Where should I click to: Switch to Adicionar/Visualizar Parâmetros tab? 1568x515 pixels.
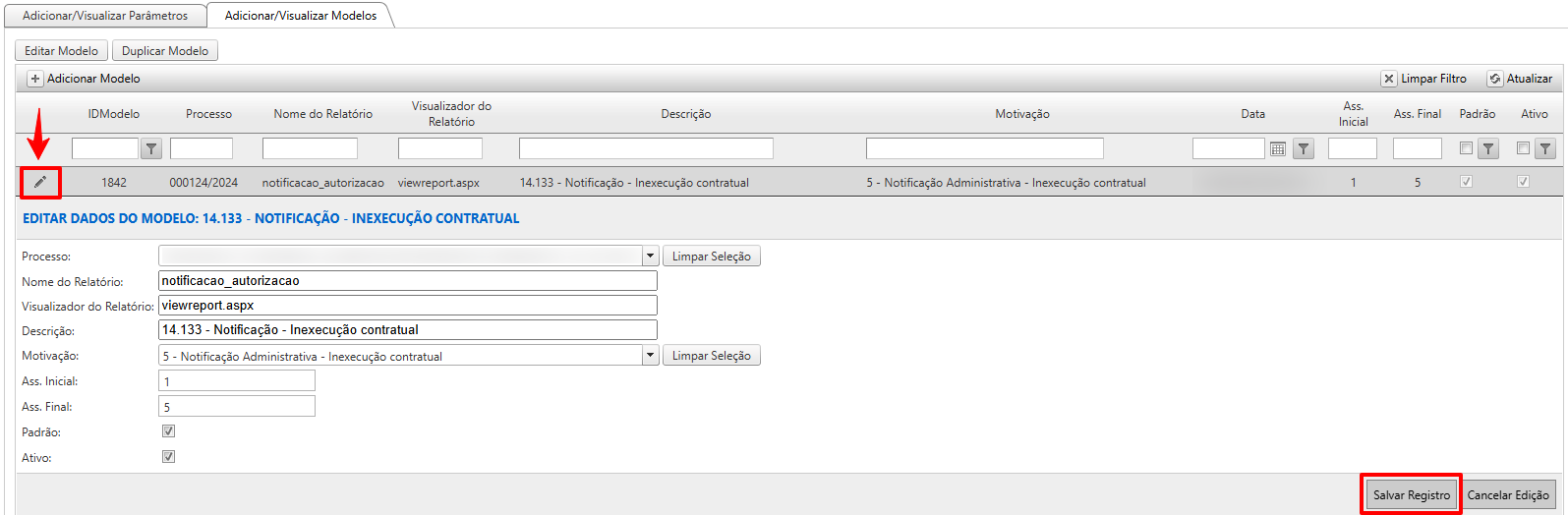(x=105, y=16)
